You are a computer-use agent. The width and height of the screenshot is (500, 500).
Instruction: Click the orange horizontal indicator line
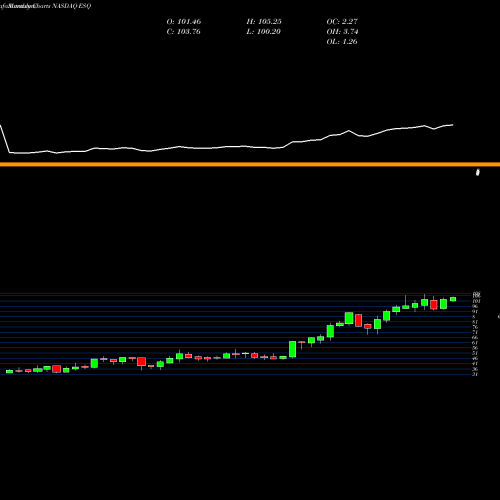click(x=250, y=164)
